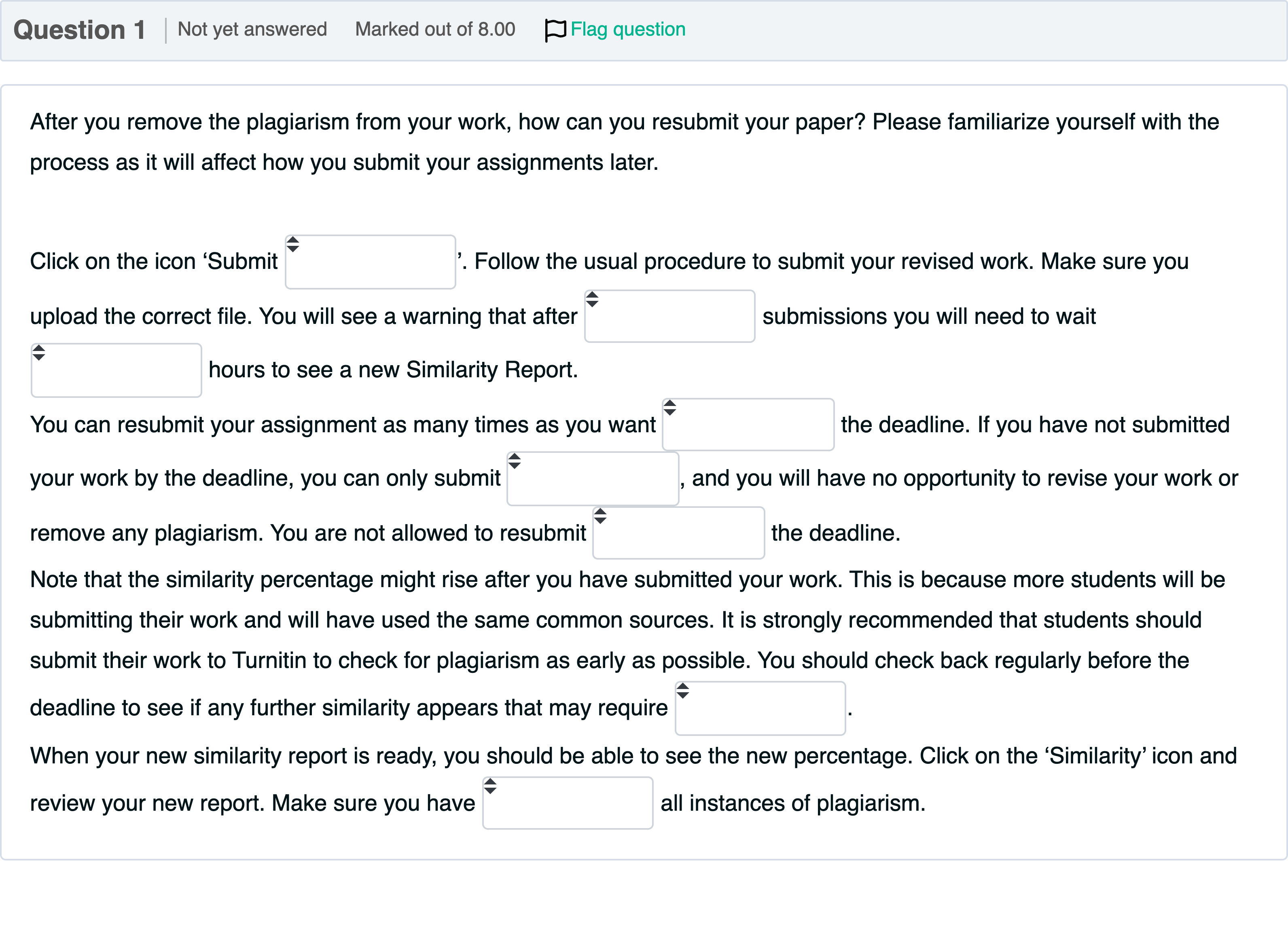1288x930 pixels.
Task: Open the dropdown before 'submissions you will need to wait'
Action: pyautogui.click(x=669, y=317)
